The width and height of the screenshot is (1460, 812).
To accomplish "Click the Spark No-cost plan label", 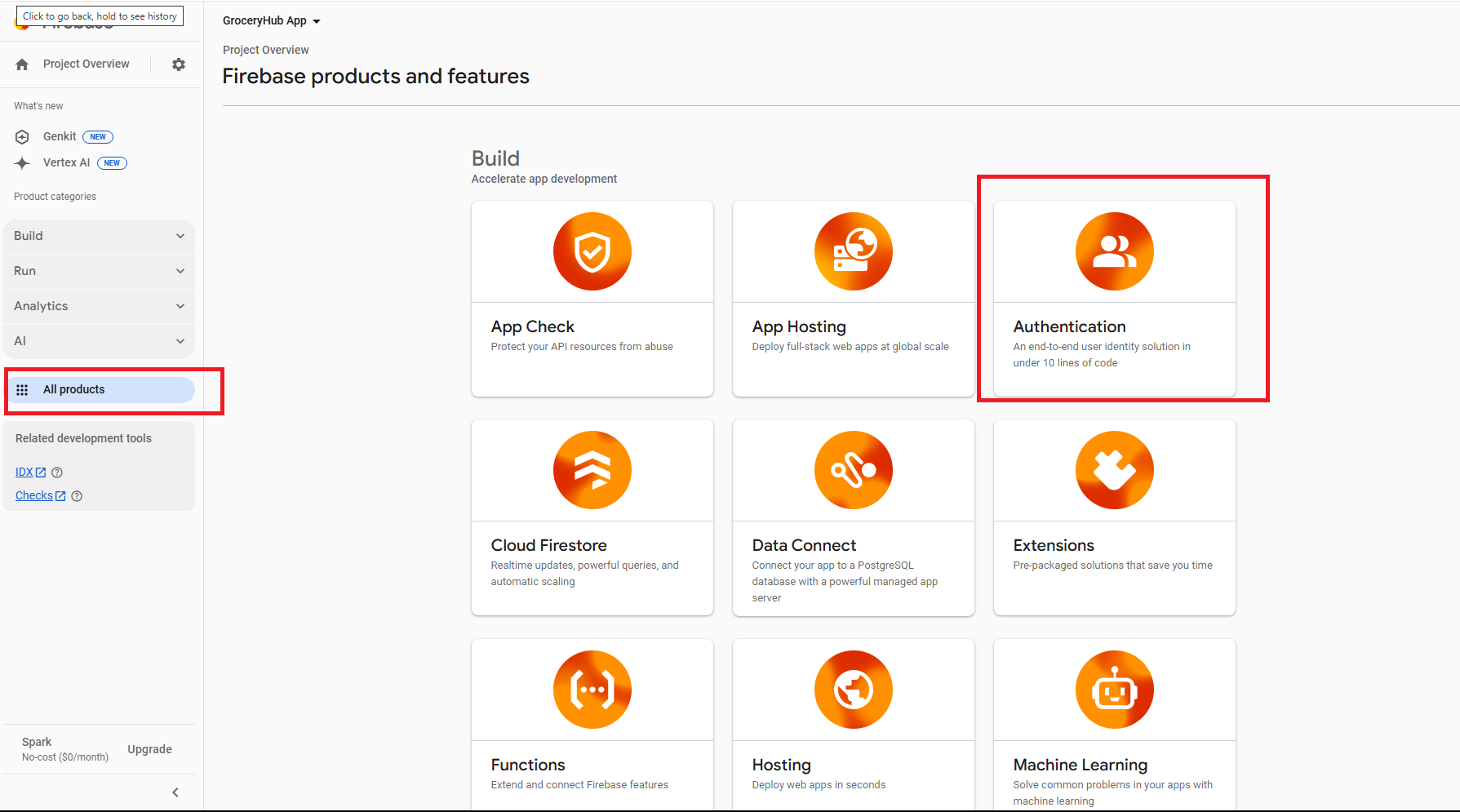I will [x=64, y=749].
